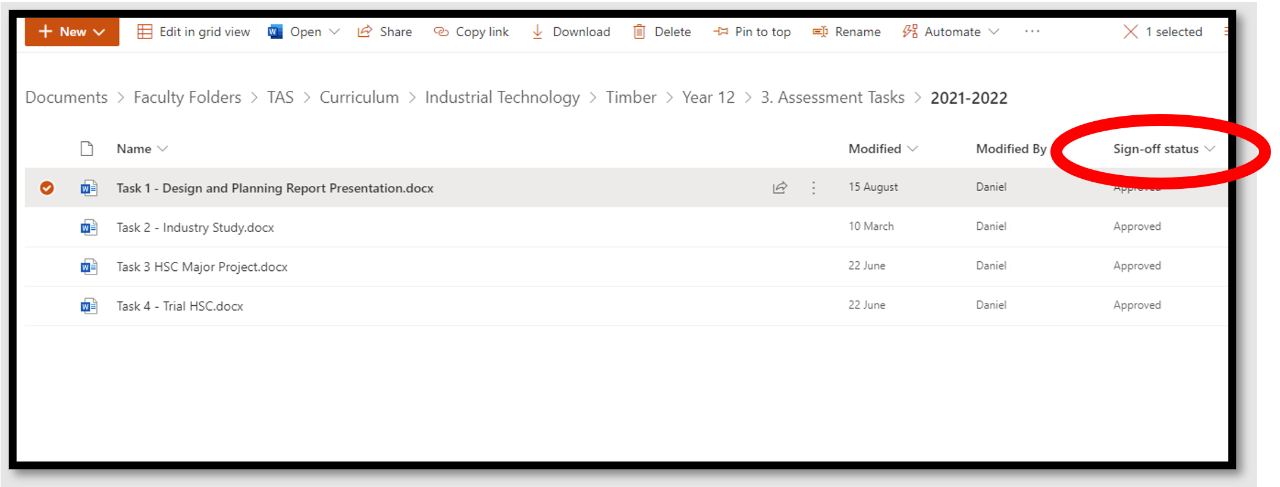Viewport: 1280px width, 487px height.
Task: Click Word icon for Task 2 file
Action: pyautogui.click(x=89, y=227)
